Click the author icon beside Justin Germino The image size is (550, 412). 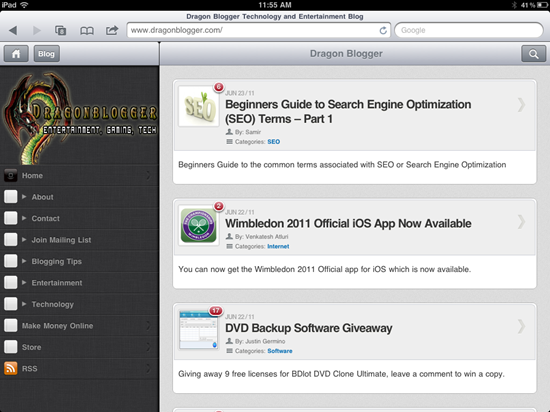pyautogui.click(x=229, y=341)
